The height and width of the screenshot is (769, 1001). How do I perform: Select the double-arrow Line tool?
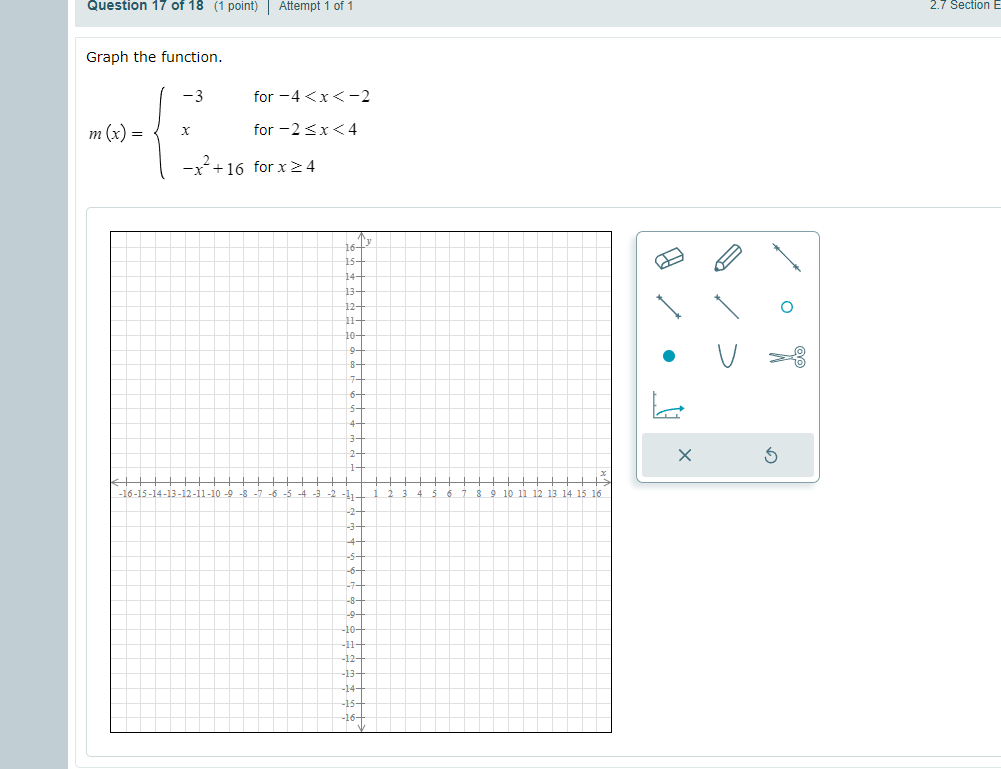point(784,258)
